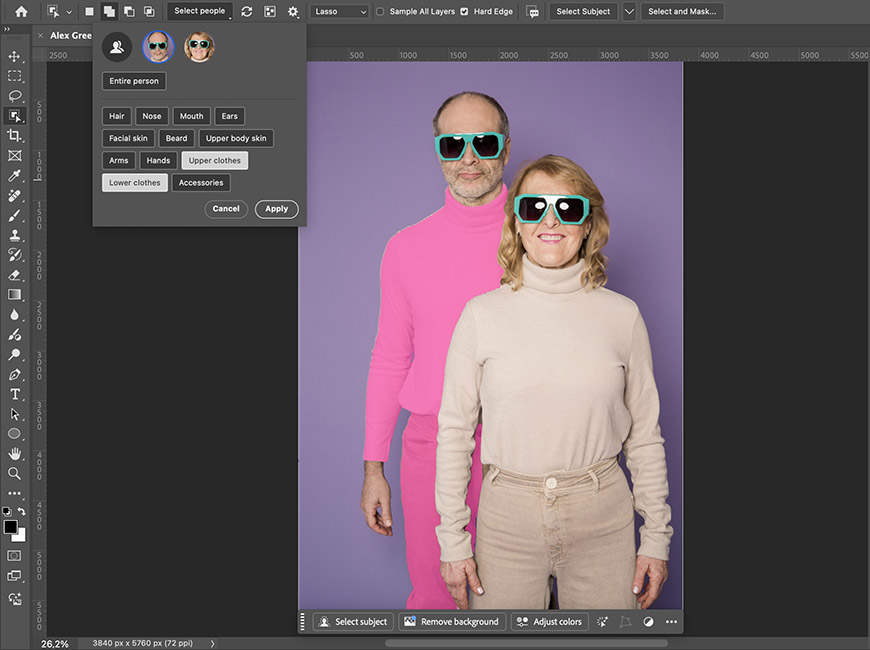Toggle Quick Mask mode
Viewport: 870px width, 650px height.
click(x=14, y=556)
